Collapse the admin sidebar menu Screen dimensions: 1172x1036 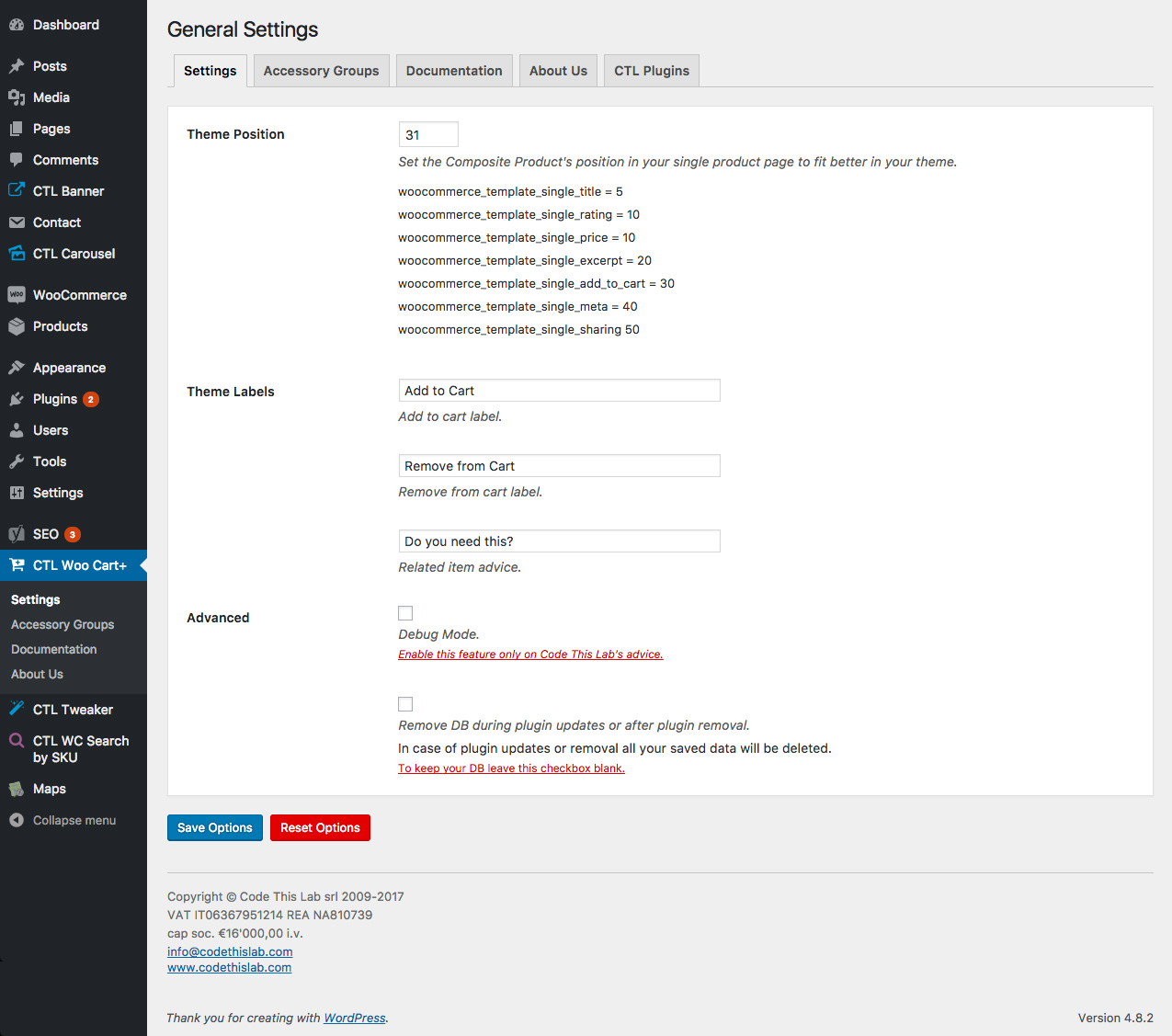click(63, 820)
